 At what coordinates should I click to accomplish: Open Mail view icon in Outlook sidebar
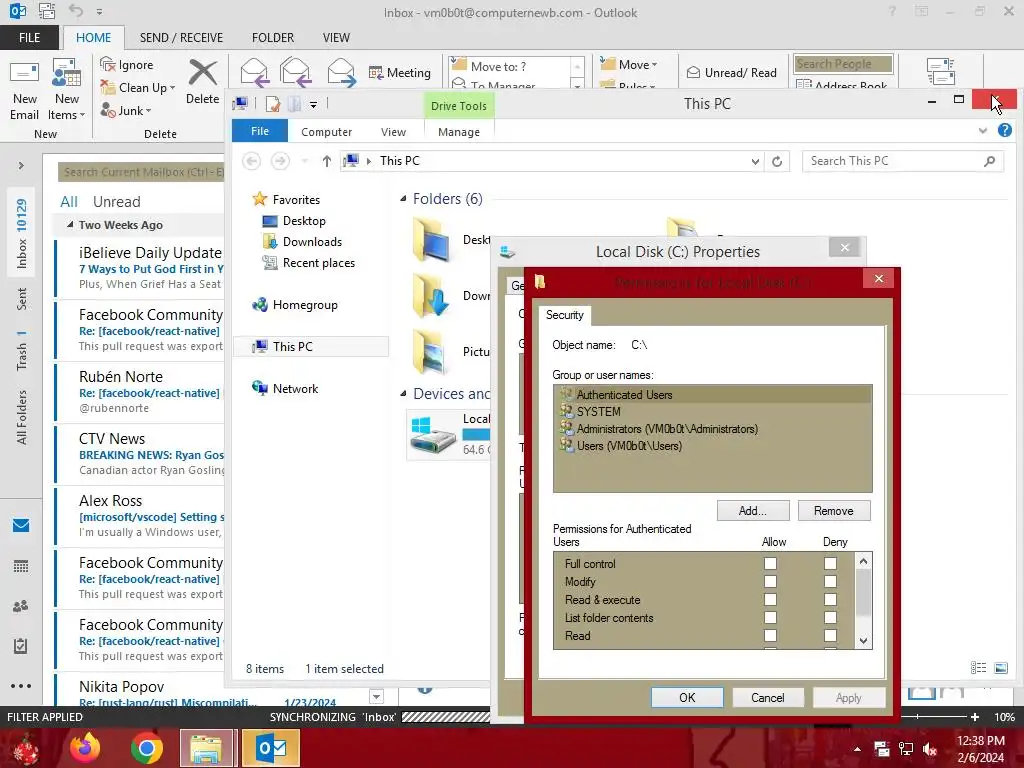coord(21,525)
